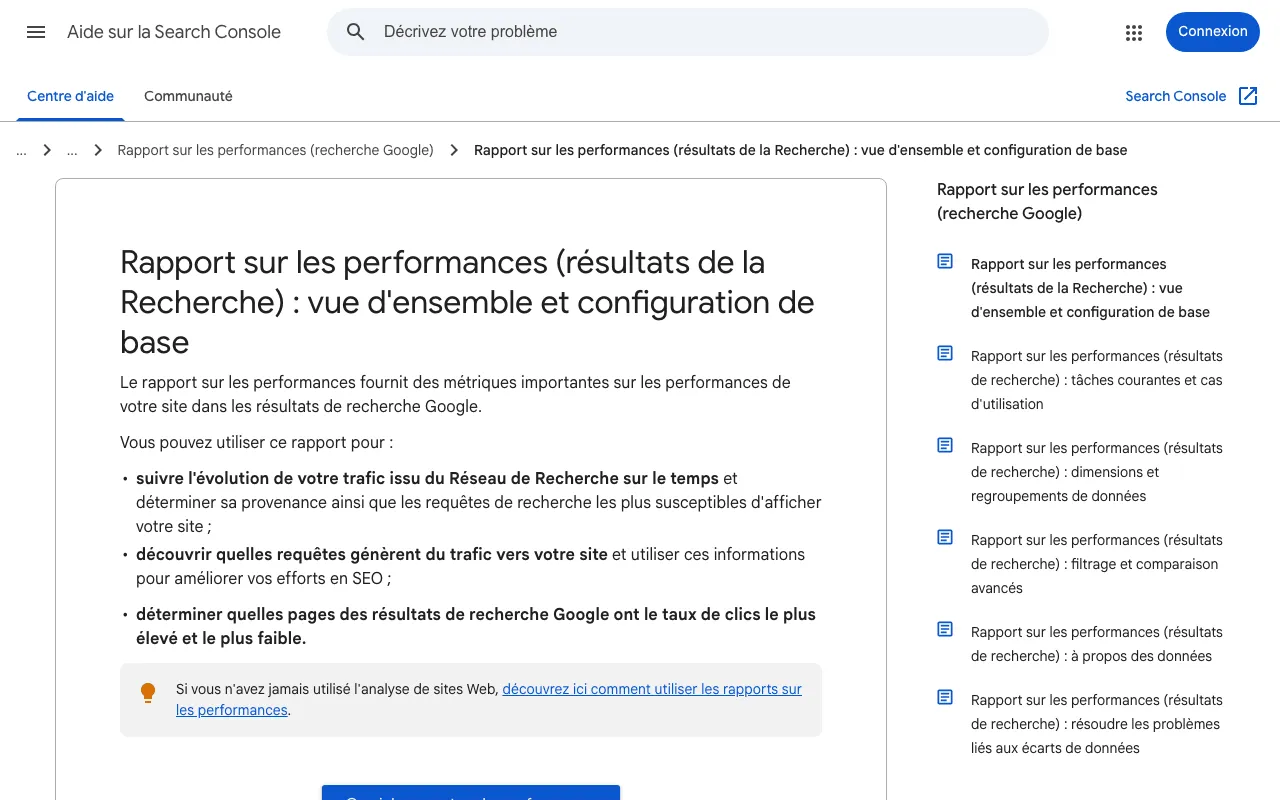Open sidebar article 'résoudre les problèmes liés aux écarts'
Image resolution: width=1280 pixels, height=800 pixels.
pos(1097,724)
